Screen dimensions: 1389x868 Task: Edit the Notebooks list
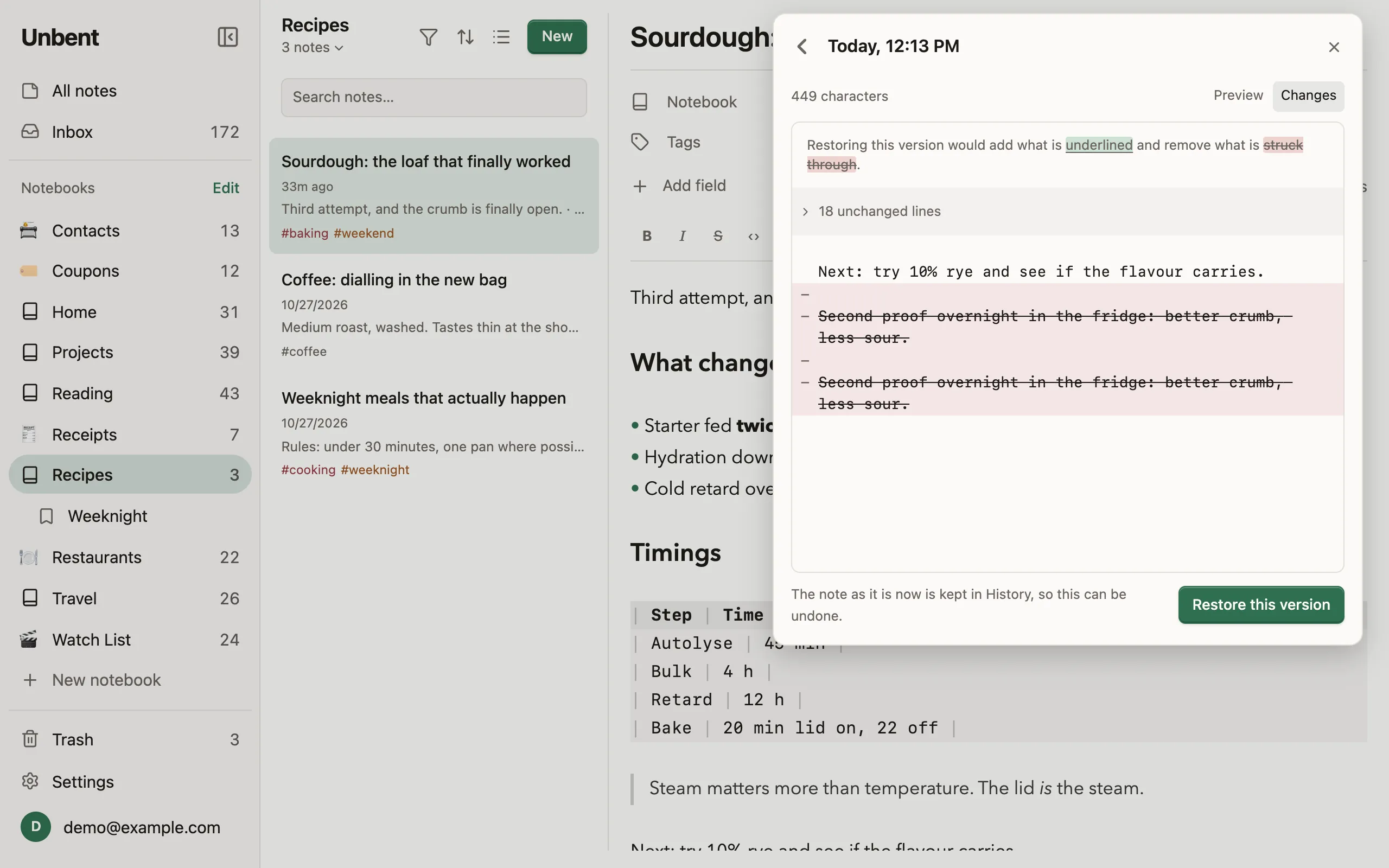pos(226,188)
